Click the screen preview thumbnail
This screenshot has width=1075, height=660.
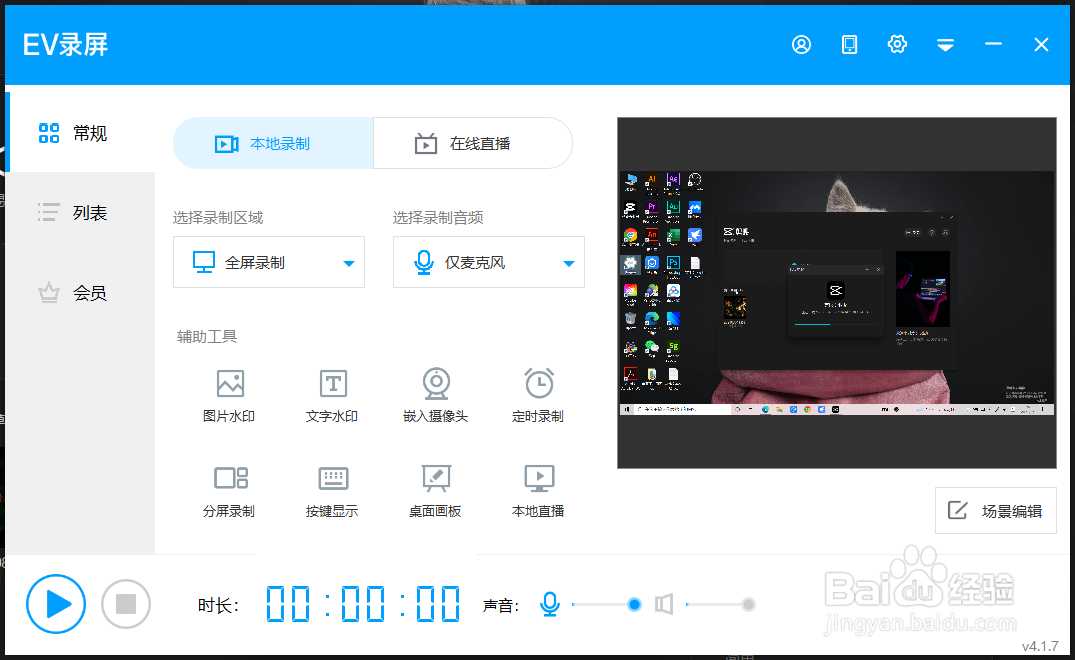point(836,293)
